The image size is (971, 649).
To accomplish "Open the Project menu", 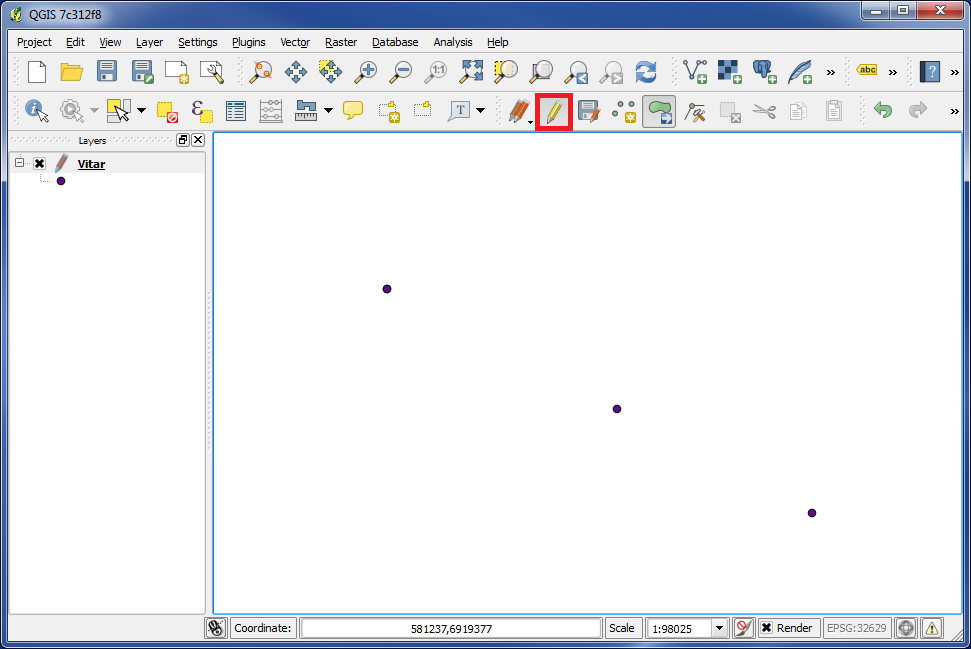I will coord(34,42).
